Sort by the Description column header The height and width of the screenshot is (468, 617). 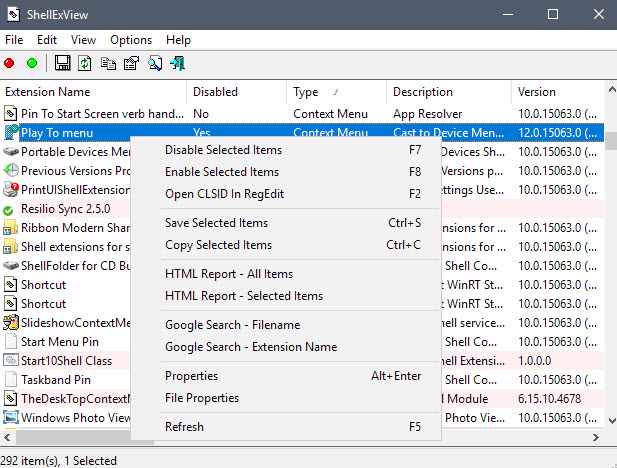449,92
